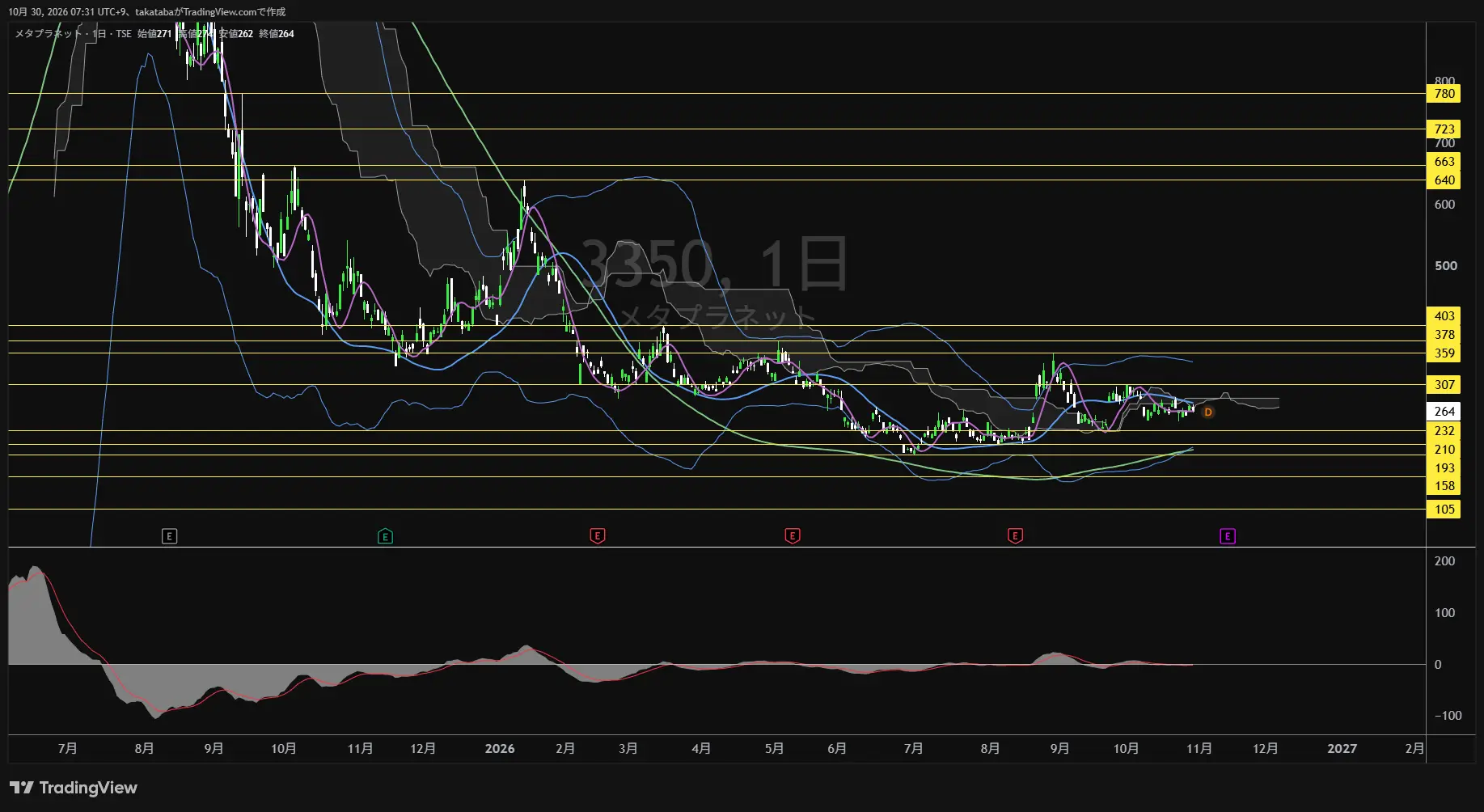Click the 4月 time axis label
Viewport: 1484px width, 812px height.
click(x=701, y=749)
